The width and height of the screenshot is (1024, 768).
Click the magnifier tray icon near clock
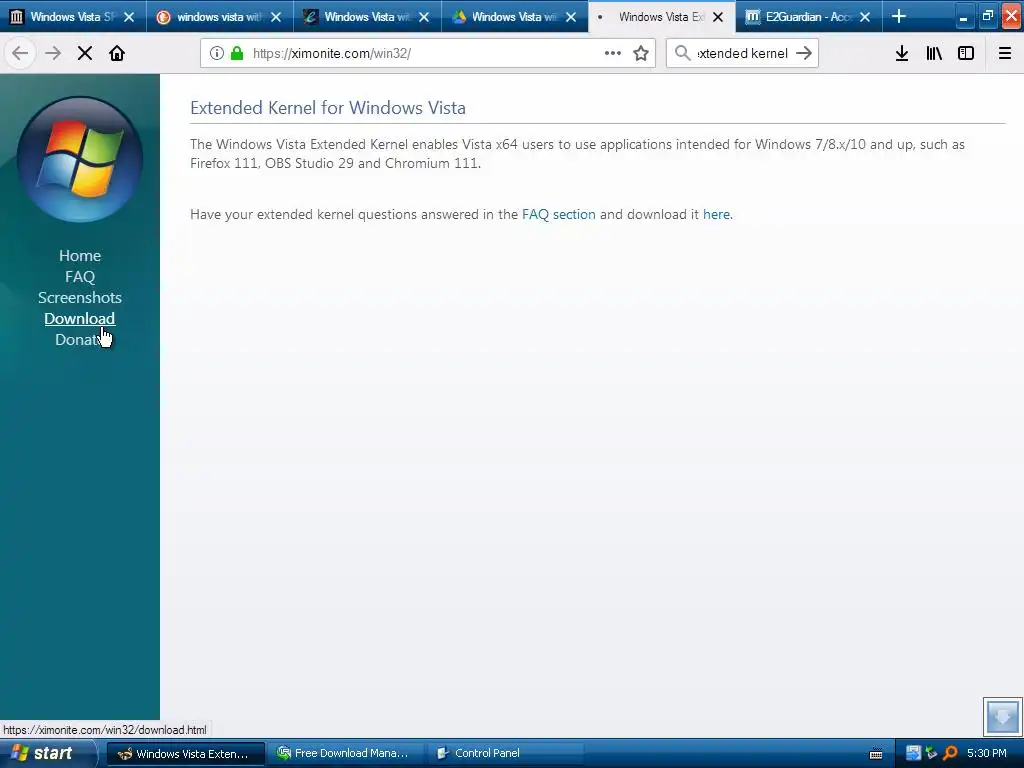pyautogui.click(x=950, y=753)
